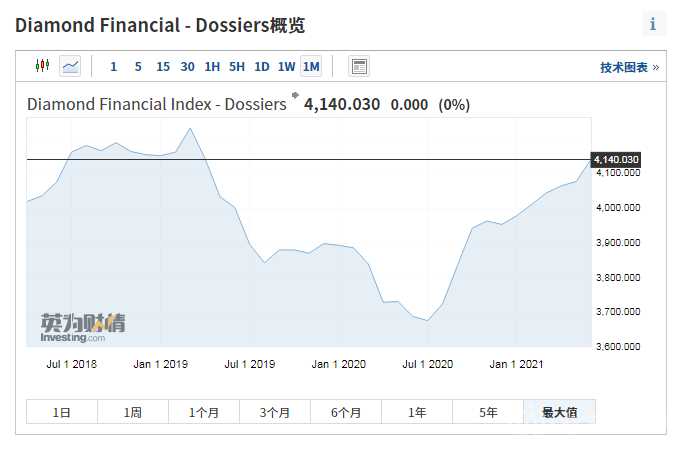Select the 1M monthly interval
The height and width of the screenshot is (453, 682).
tap(311, 67)
